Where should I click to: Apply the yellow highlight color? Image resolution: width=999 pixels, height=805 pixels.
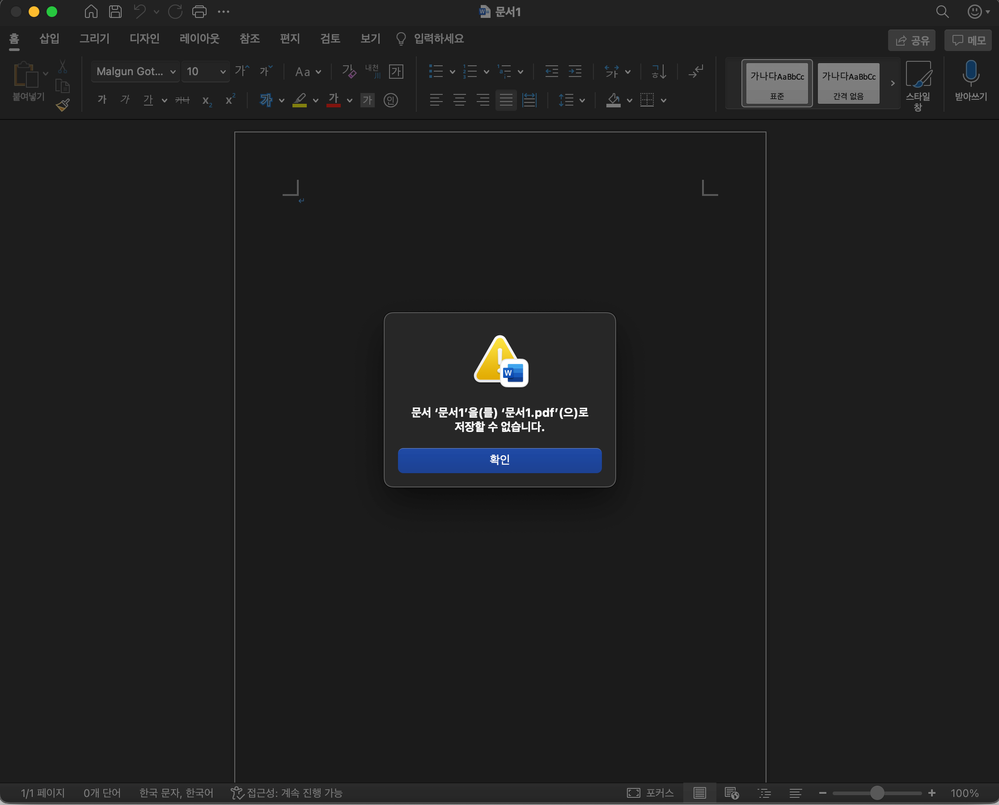[299, 100]
